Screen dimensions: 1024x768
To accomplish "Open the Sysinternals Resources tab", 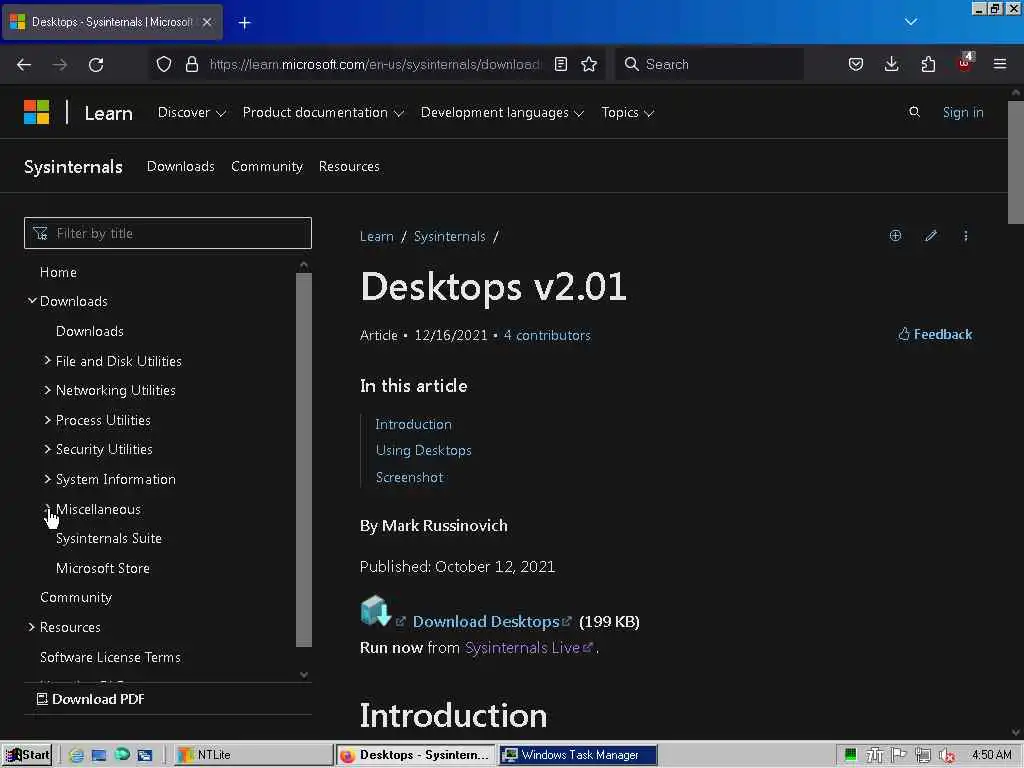I will click(349, 167).
